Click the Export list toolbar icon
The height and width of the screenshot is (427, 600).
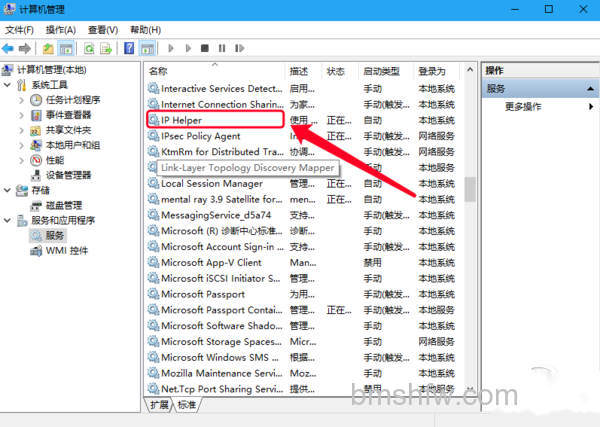click(x=106, y=48)
